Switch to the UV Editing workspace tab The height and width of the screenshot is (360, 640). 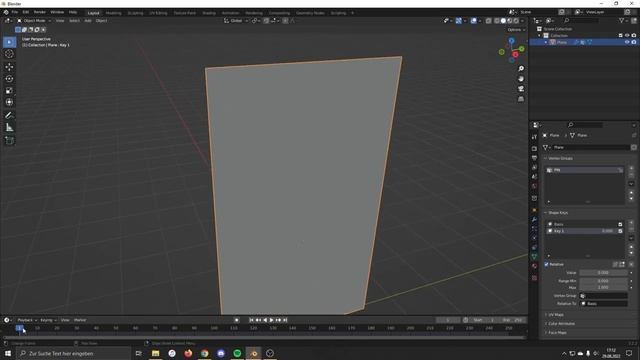[x=158, y=13]
